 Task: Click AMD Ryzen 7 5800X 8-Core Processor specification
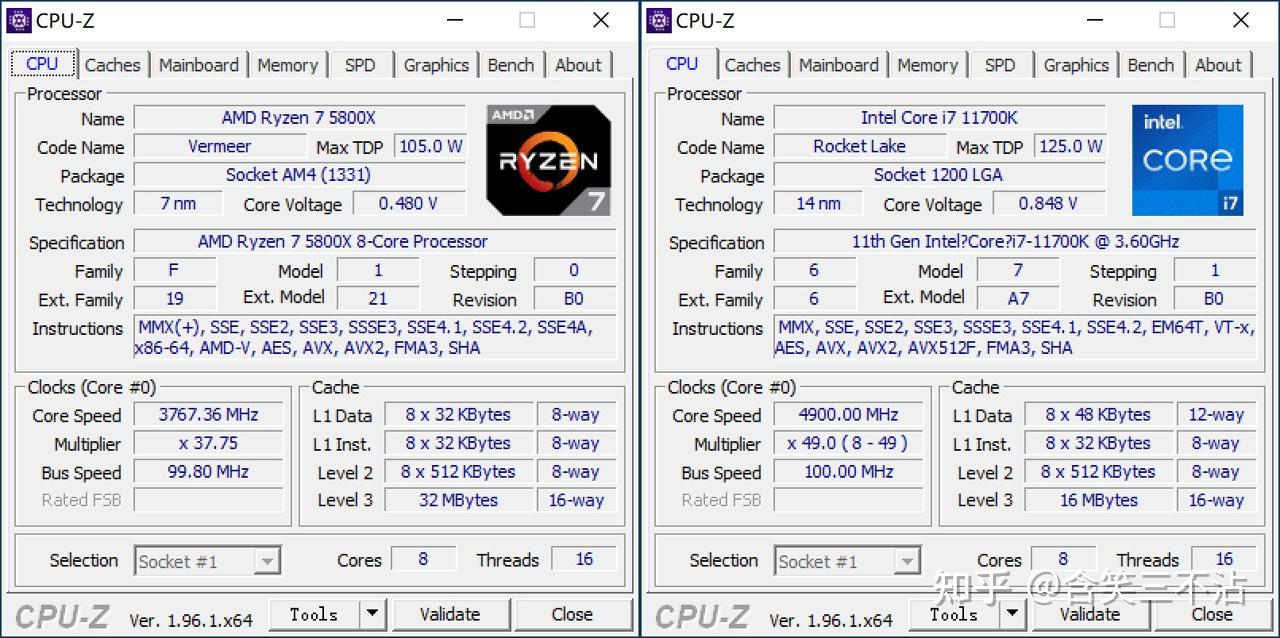375,242
